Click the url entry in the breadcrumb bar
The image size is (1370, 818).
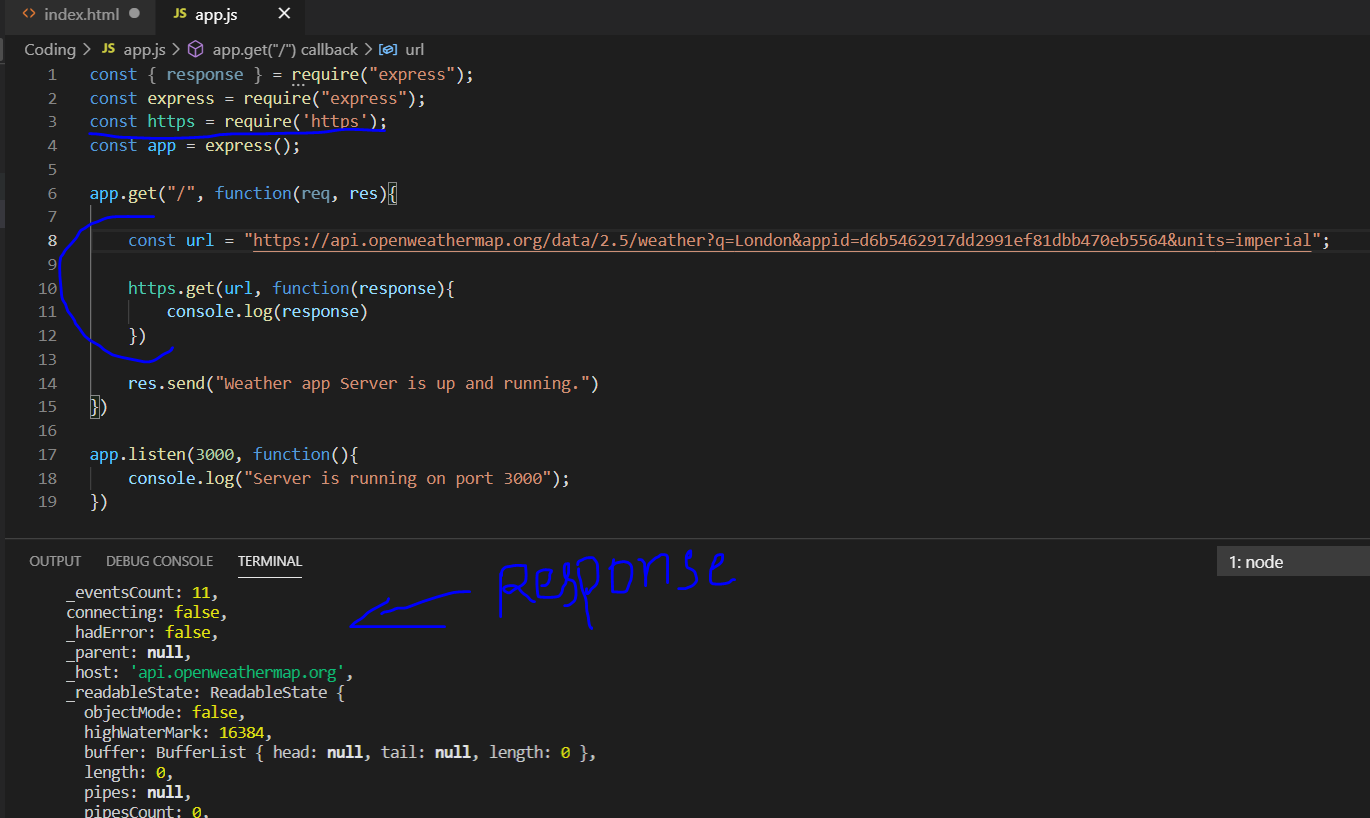(414, 49)
